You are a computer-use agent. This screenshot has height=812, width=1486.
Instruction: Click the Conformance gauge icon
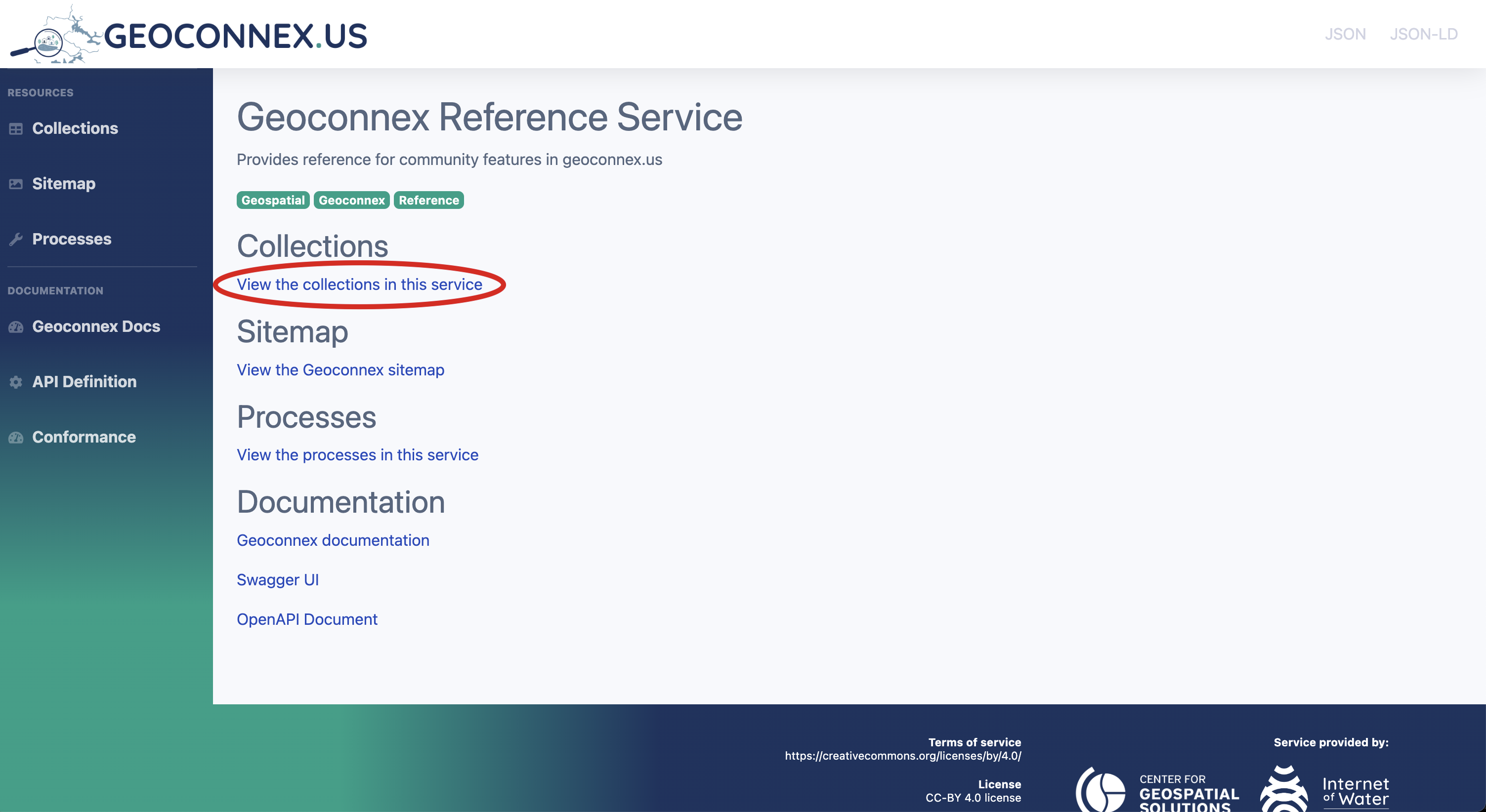pyautogui.click(x=16, y=437)
